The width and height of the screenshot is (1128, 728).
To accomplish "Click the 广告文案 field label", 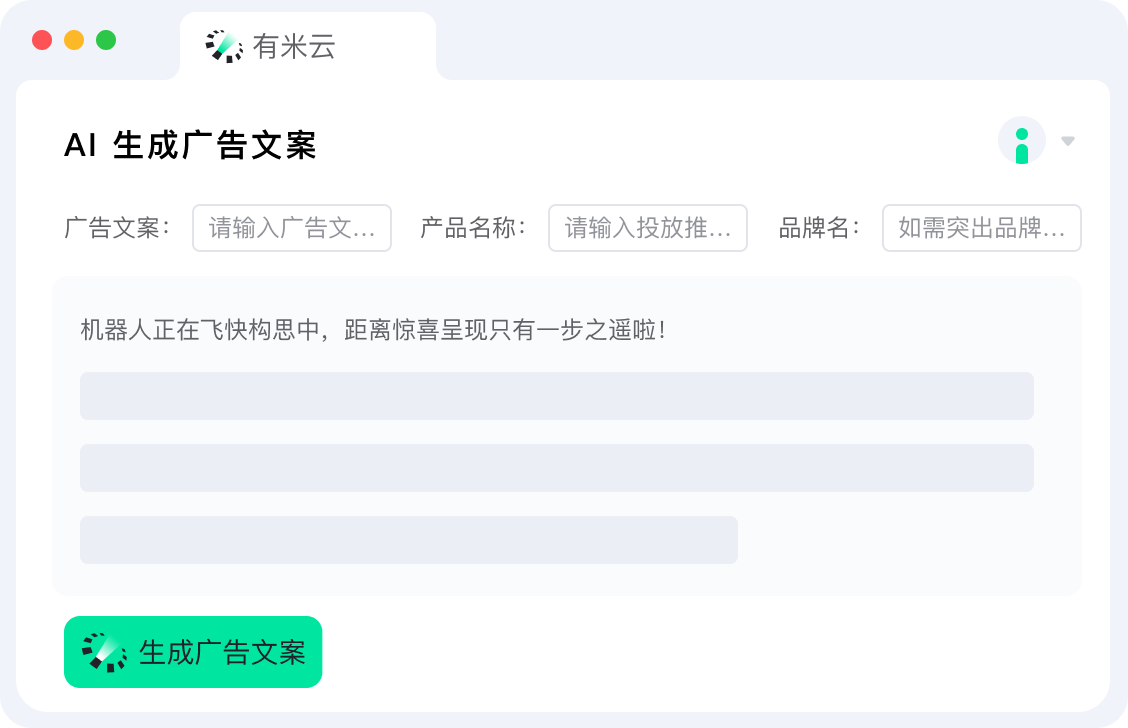I will (117, 228).
